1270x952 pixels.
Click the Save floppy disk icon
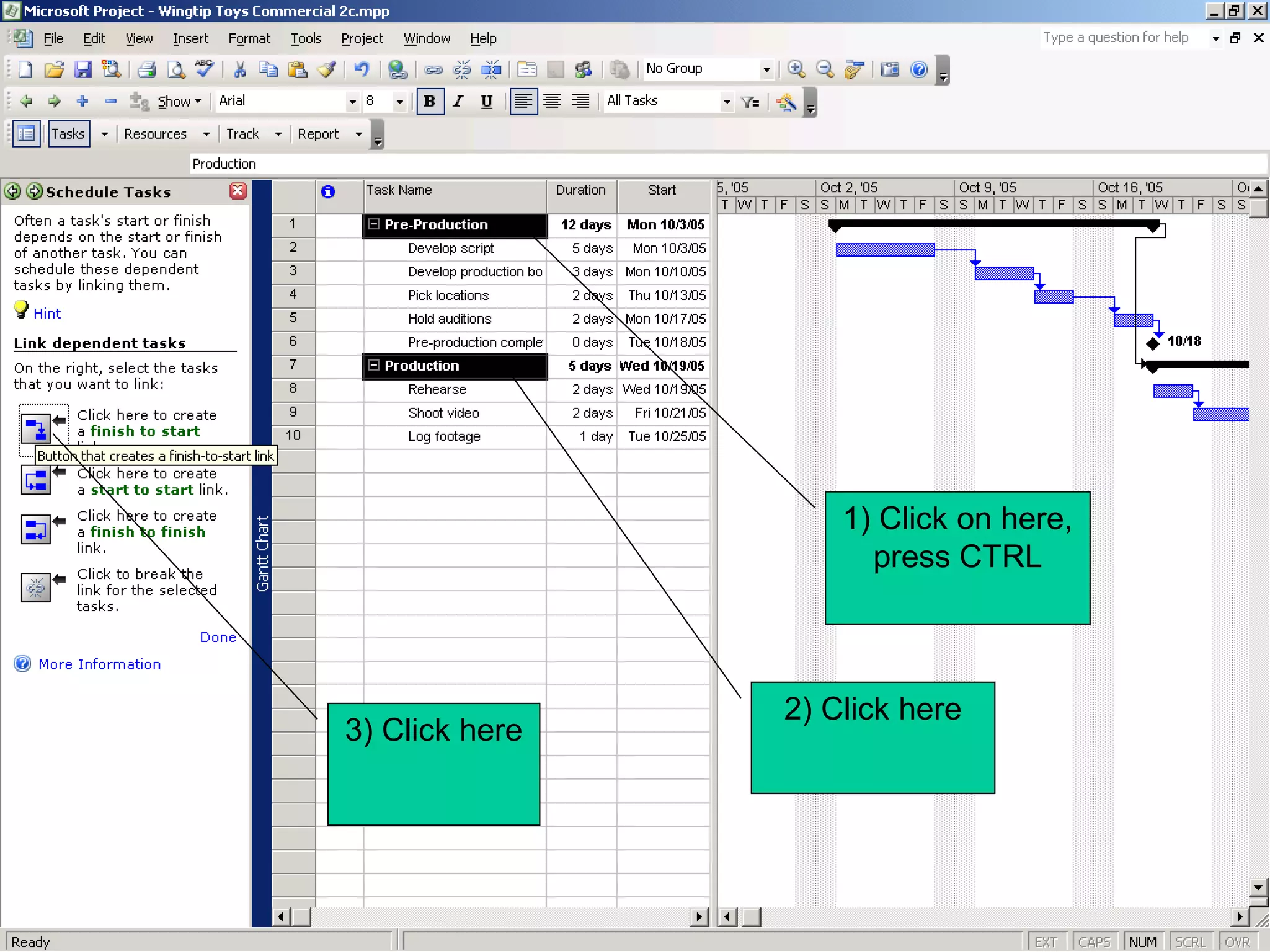tap(82, 69)
